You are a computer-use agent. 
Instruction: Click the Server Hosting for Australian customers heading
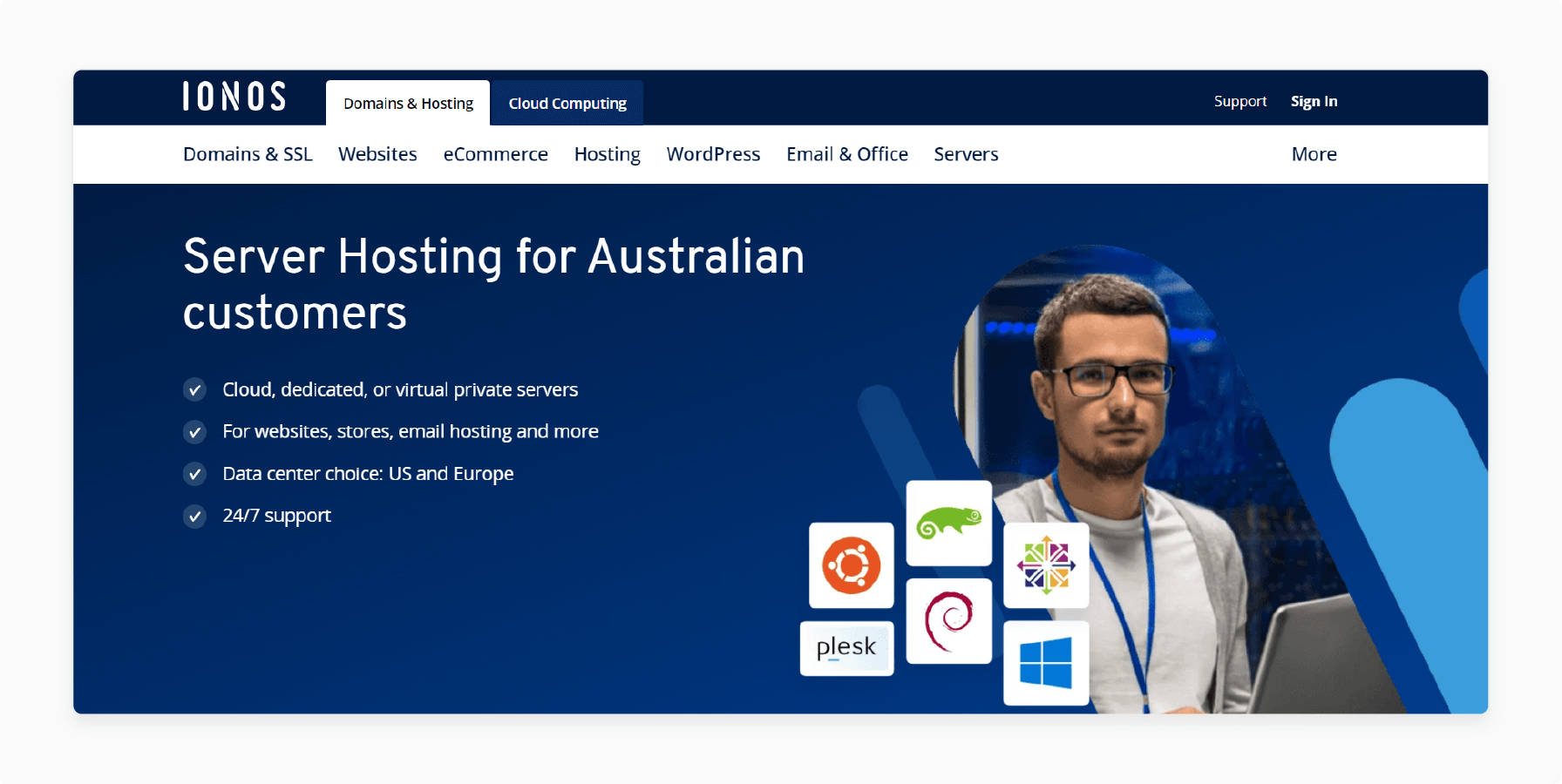[493, 284]
